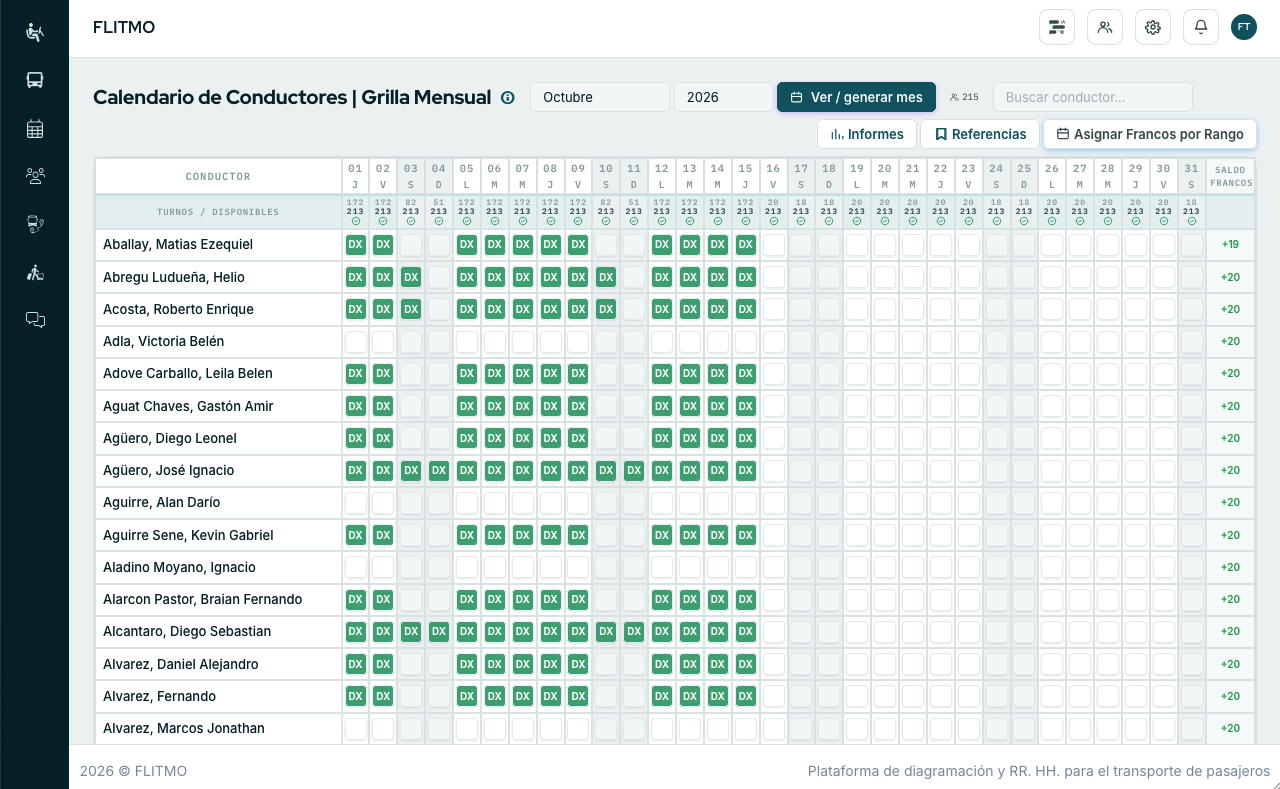Toggle DX on day 04 for Agüero, José Ignacio

[x=439, y=471]
